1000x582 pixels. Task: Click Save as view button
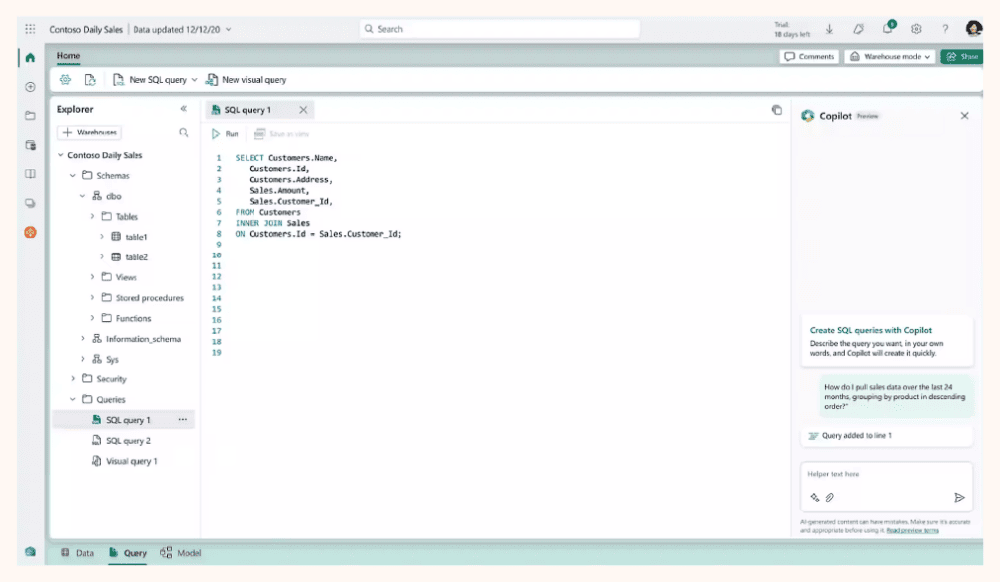(281, 134)
